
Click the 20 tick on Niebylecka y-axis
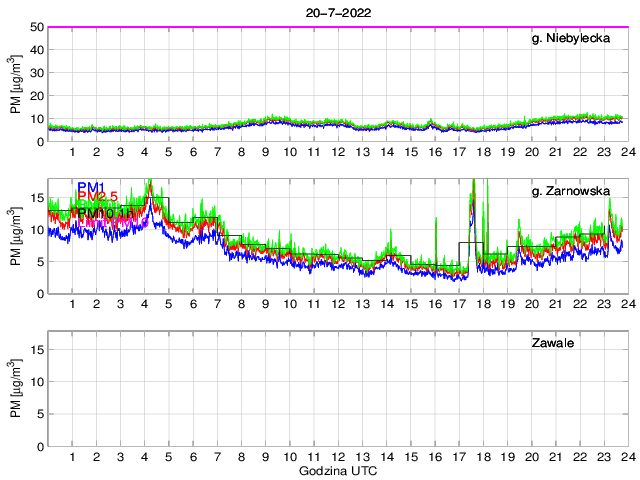coord(37,96)
